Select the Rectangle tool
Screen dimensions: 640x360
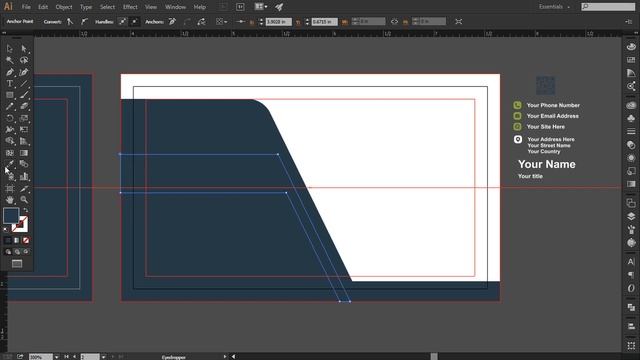coord(9,95)
